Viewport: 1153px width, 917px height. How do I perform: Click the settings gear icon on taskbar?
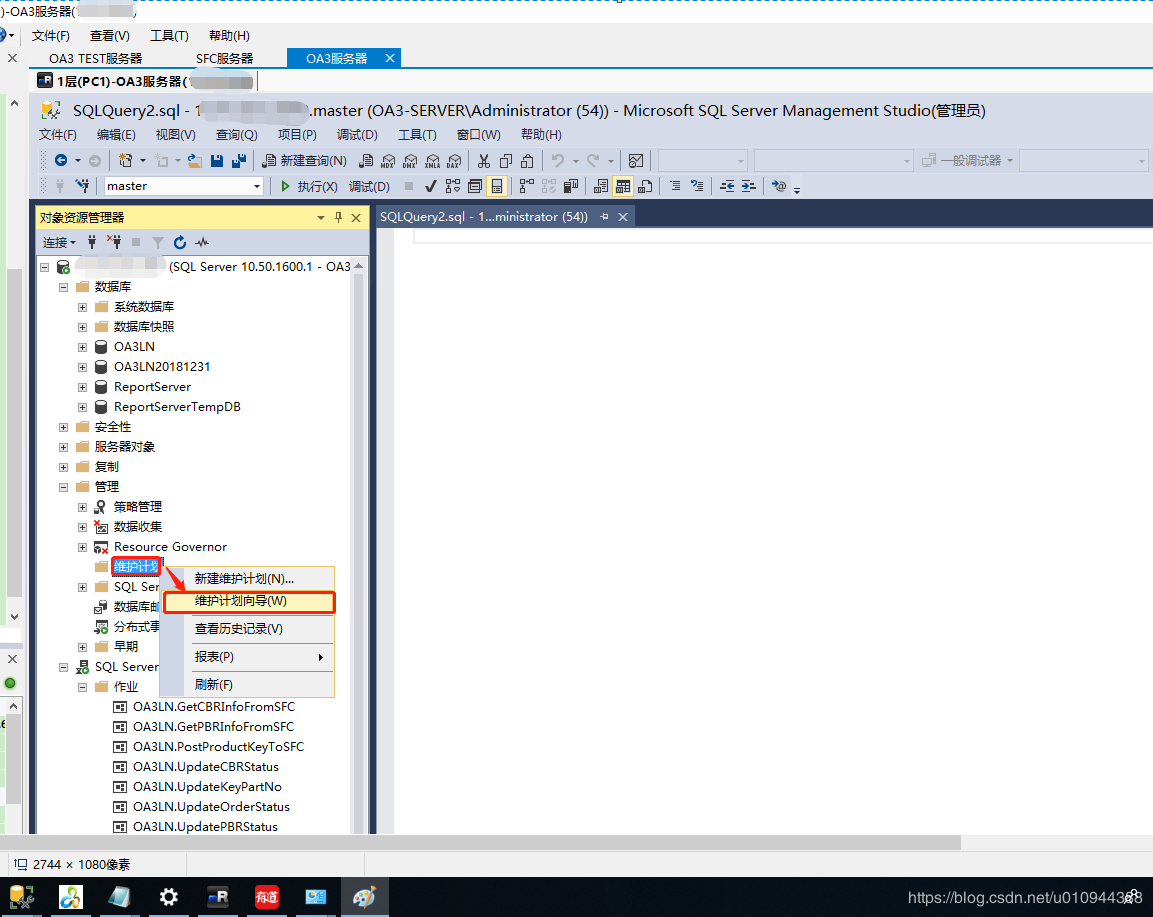pos(169,897)
